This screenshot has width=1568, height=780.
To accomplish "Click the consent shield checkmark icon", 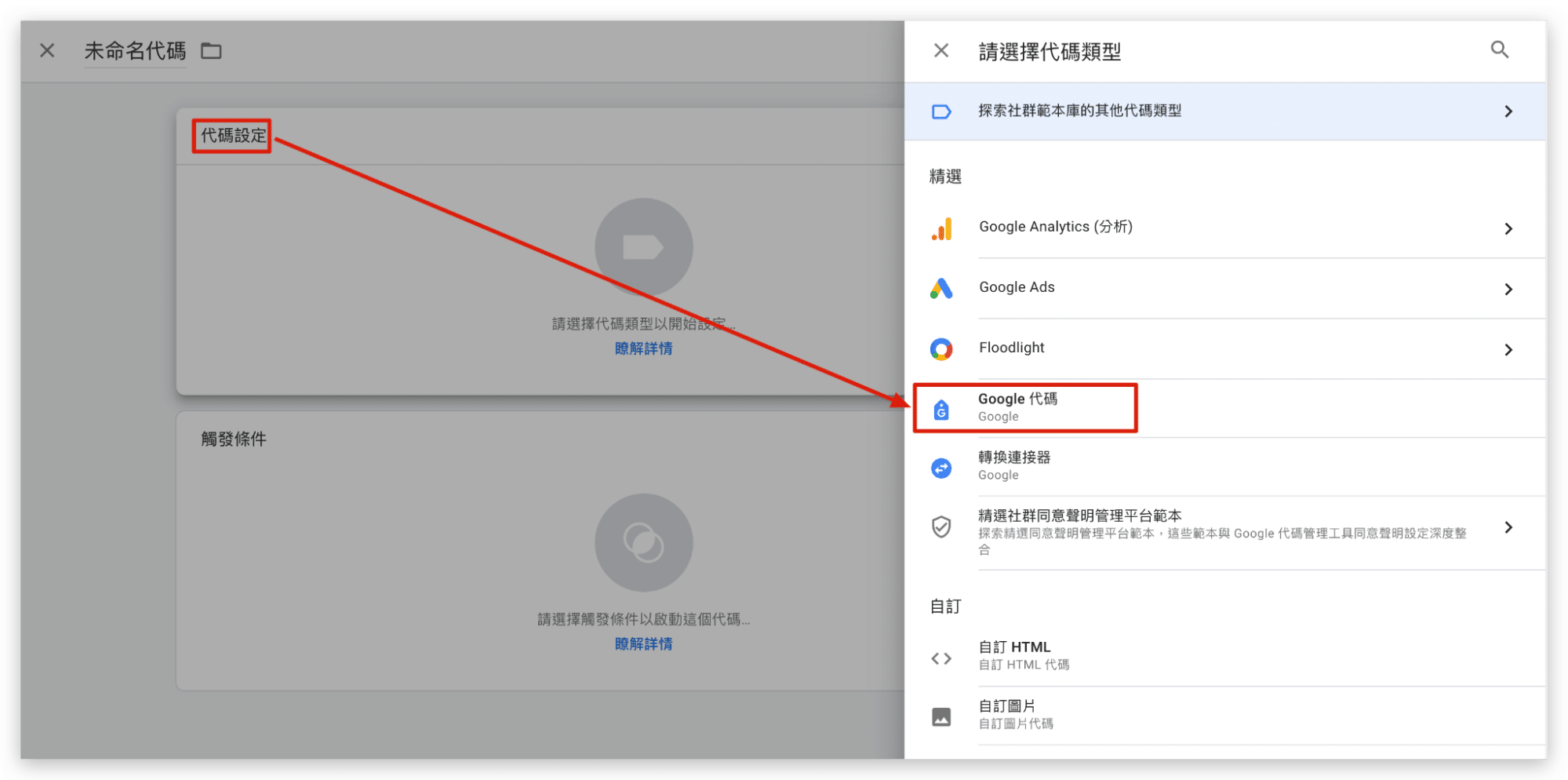I will click(x=941, y=527).
